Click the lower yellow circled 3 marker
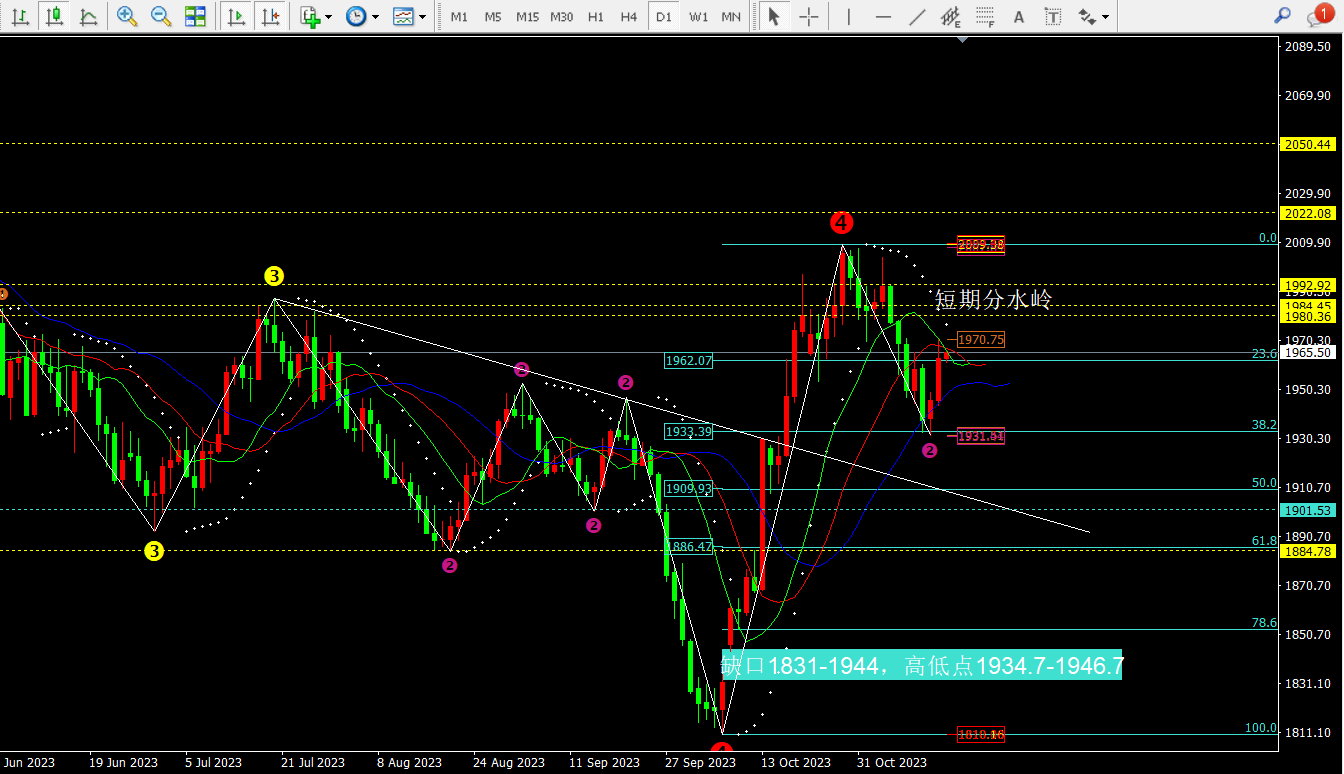This screenshot has height=774, width=1344. (x=153, y=550)
